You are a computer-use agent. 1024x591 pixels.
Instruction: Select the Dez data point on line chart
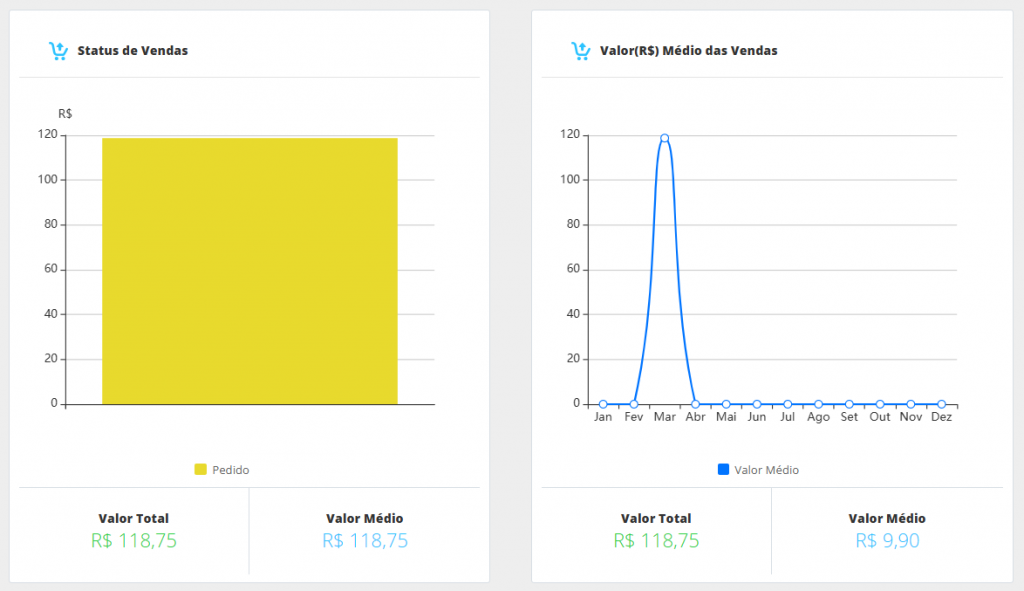tap(941, 404)
